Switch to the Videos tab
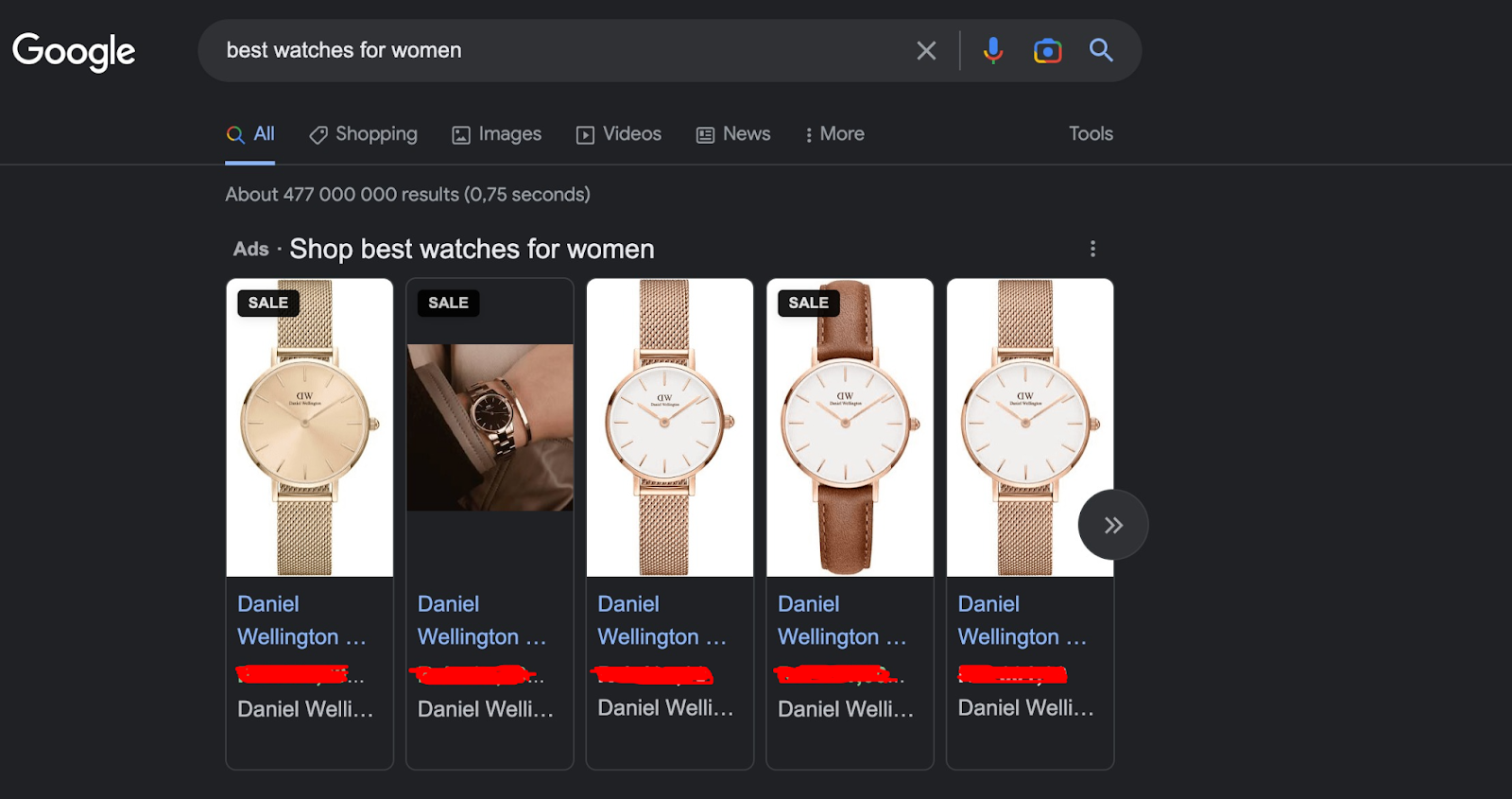Viewport: 1512px width, 799px height. pyautogui.click(x=619, y=134)
